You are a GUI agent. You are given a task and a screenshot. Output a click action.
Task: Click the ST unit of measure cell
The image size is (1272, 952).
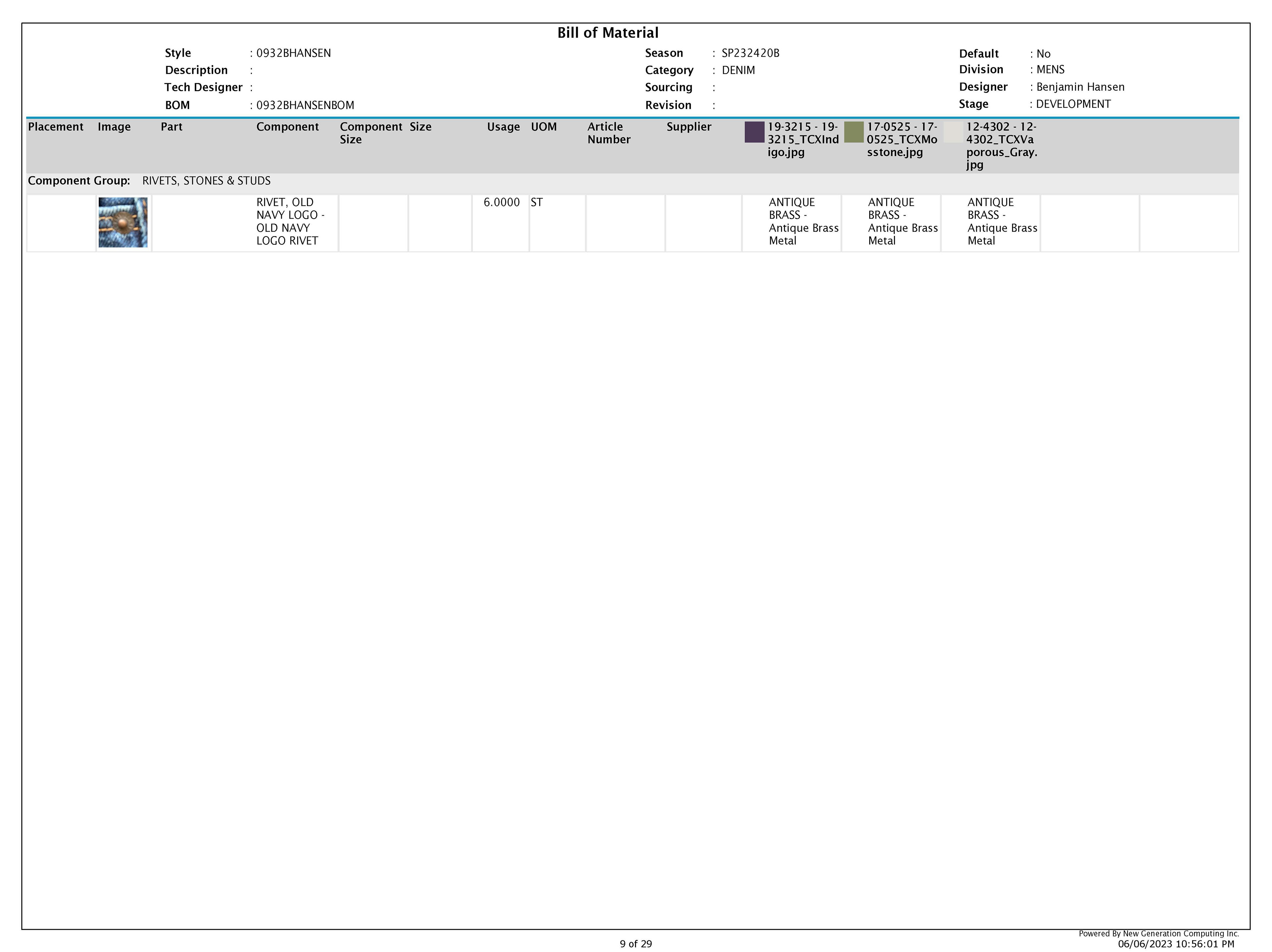537,202
